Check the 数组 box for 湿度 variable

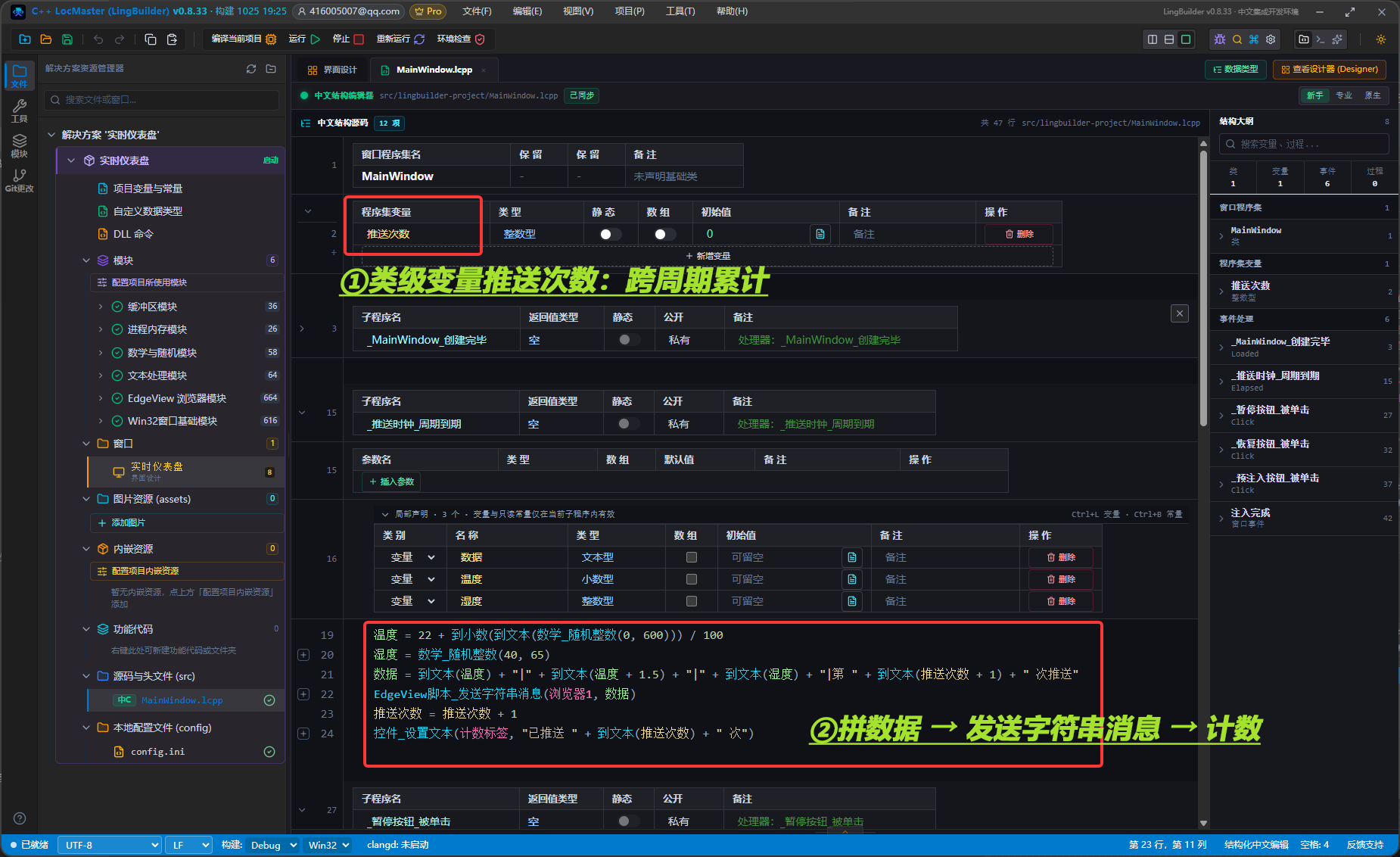pos(691,601)
